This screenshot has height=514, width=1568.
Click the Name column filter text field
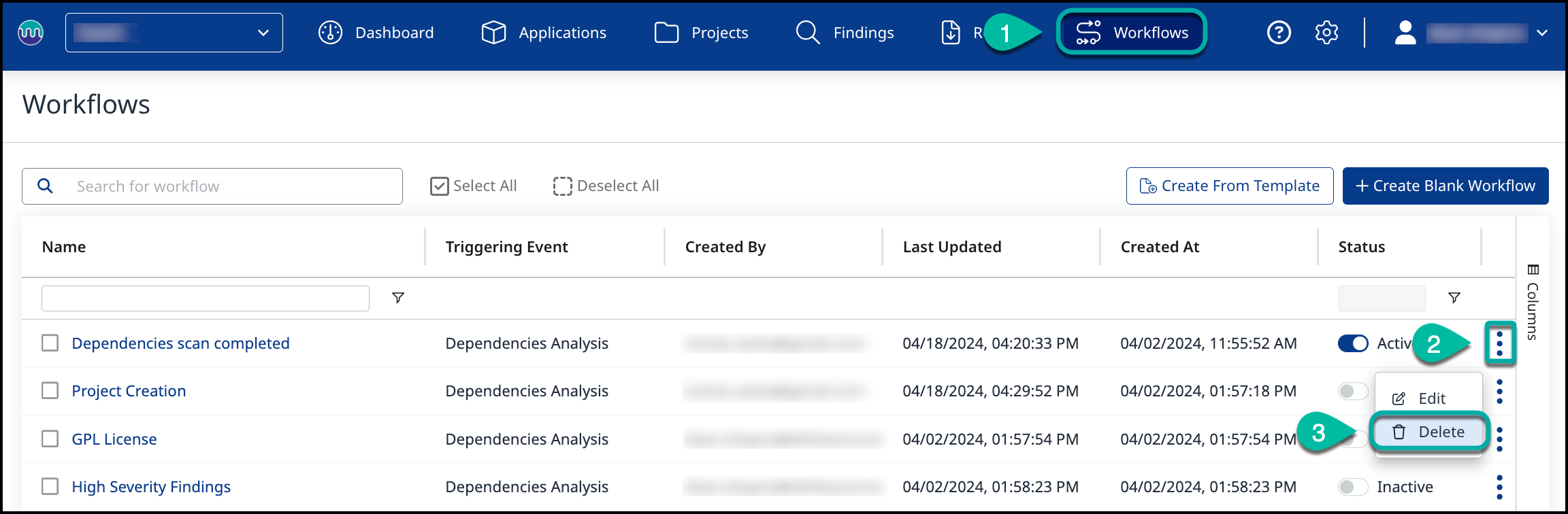(x=205, y=298)
